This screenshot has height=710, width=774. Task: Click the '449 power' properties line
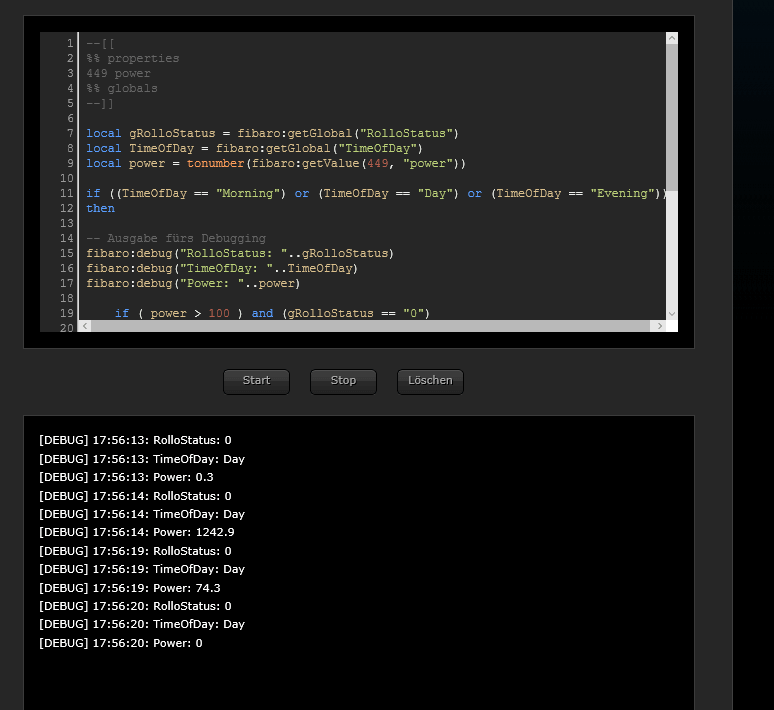click(x=118, y=73)
